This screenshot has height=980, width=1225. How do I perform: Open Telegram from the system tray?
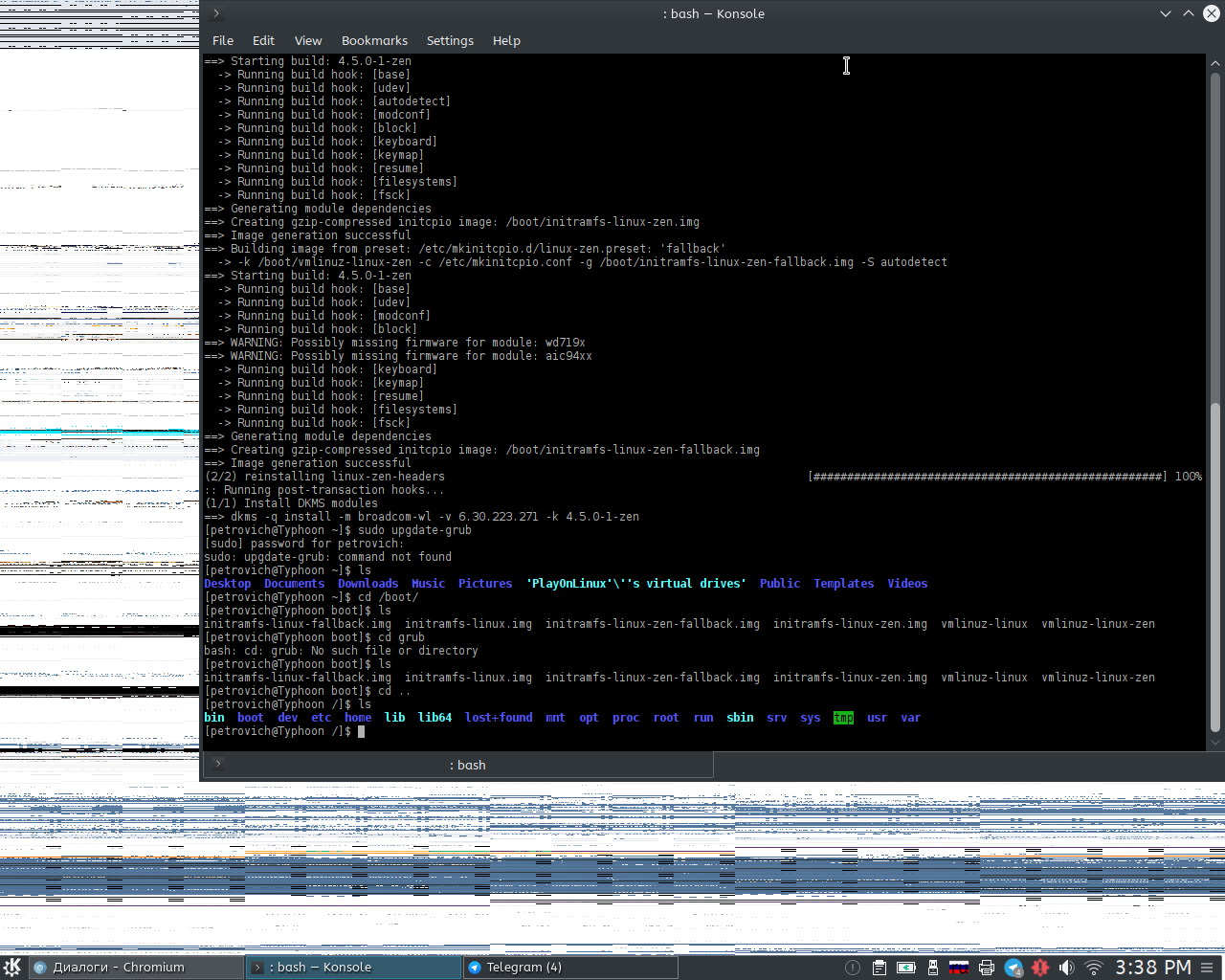tap(1013, 968)
